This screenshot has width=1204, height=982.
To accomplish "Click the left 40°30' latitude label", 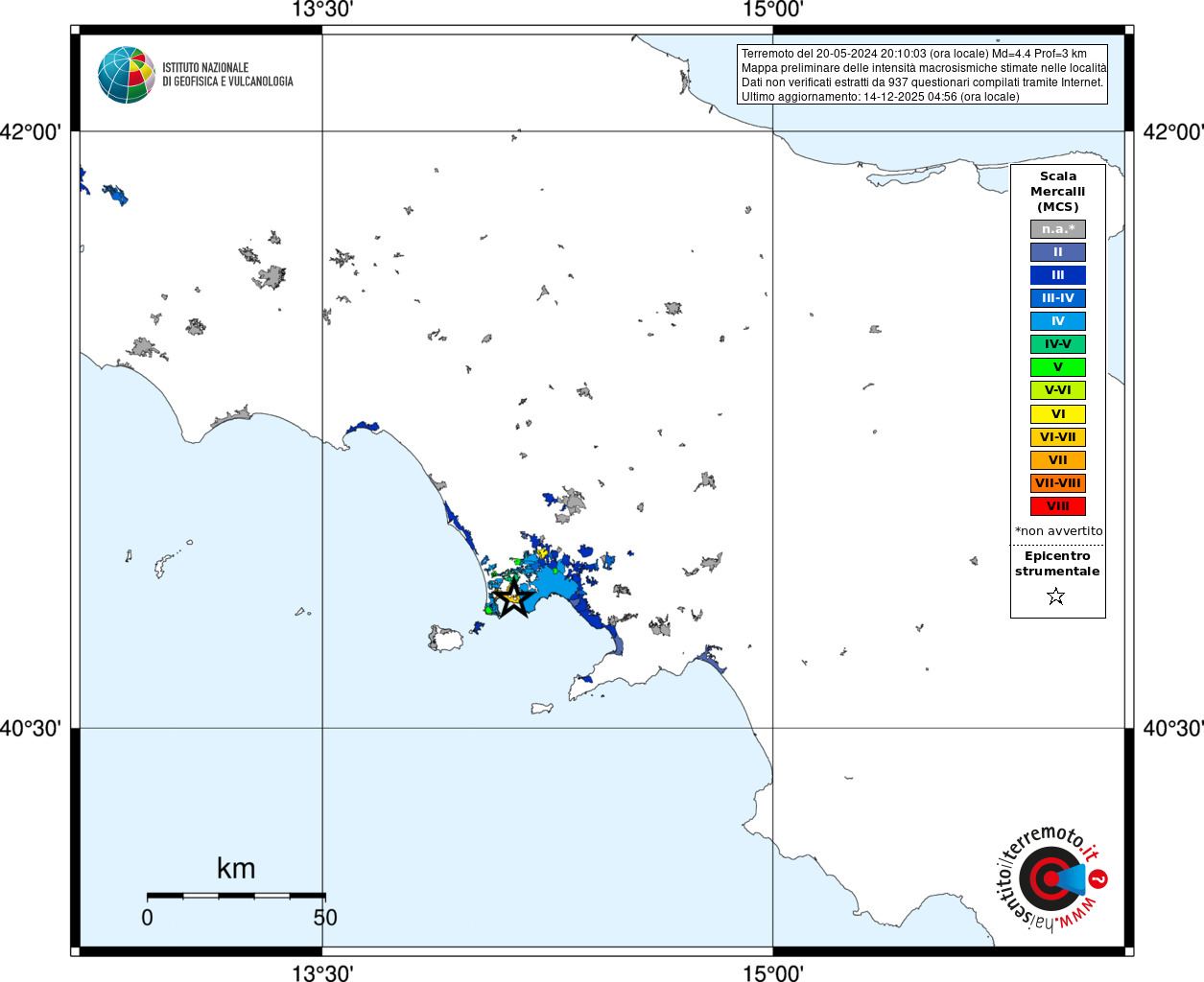I will pos(32,729).
